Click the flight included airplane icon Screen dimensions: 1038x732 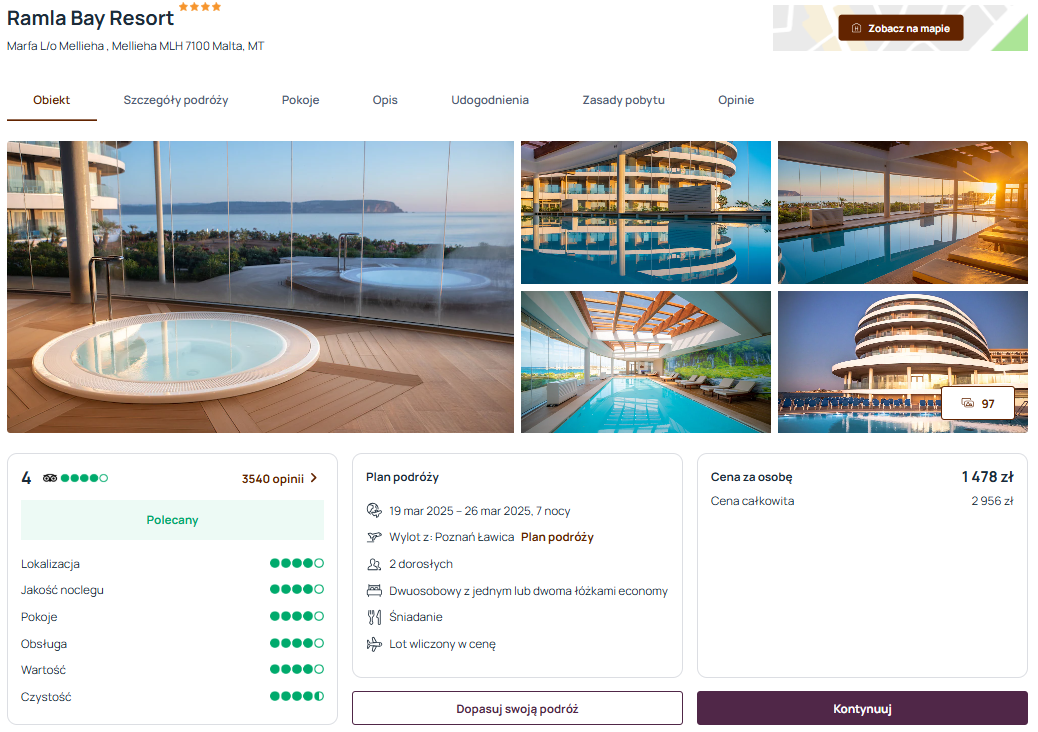click(x=374, y=644)
